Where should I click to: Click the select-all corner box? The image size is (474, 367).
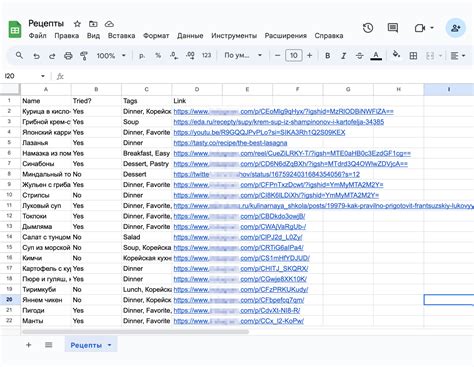click(10, 89)
